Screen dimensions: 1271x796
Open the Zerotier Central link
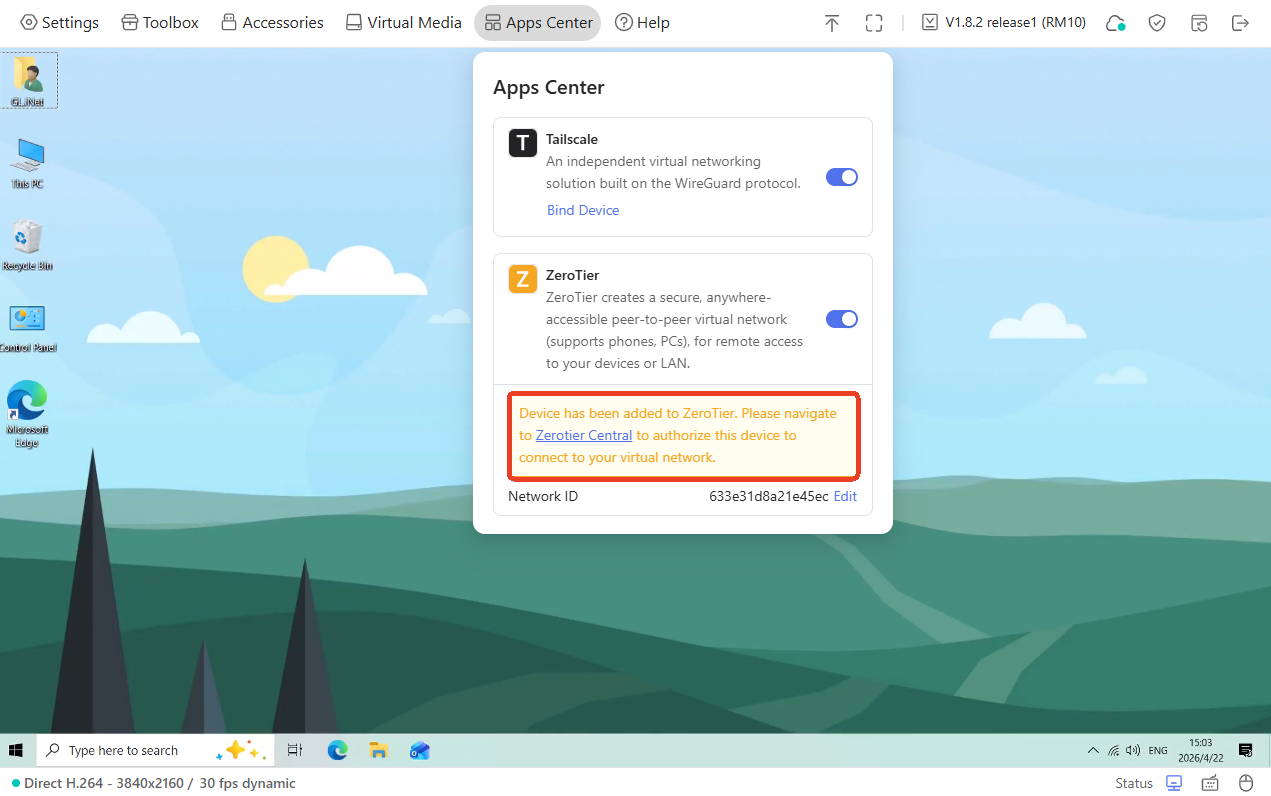pyautogui.click(x=584, y=435)
